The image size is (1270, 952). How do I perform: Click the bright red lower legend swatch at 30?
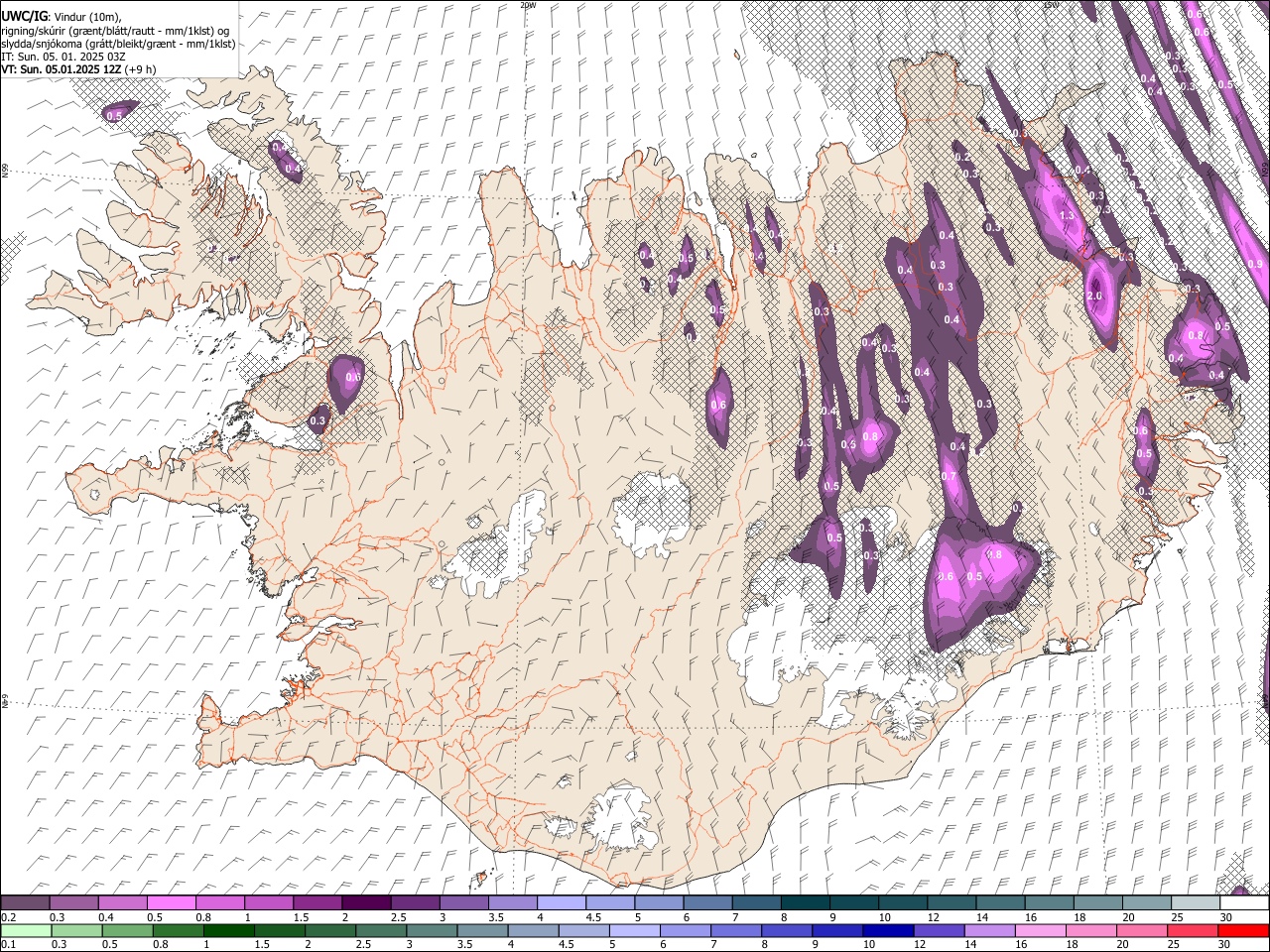[x=1244, y=931]
